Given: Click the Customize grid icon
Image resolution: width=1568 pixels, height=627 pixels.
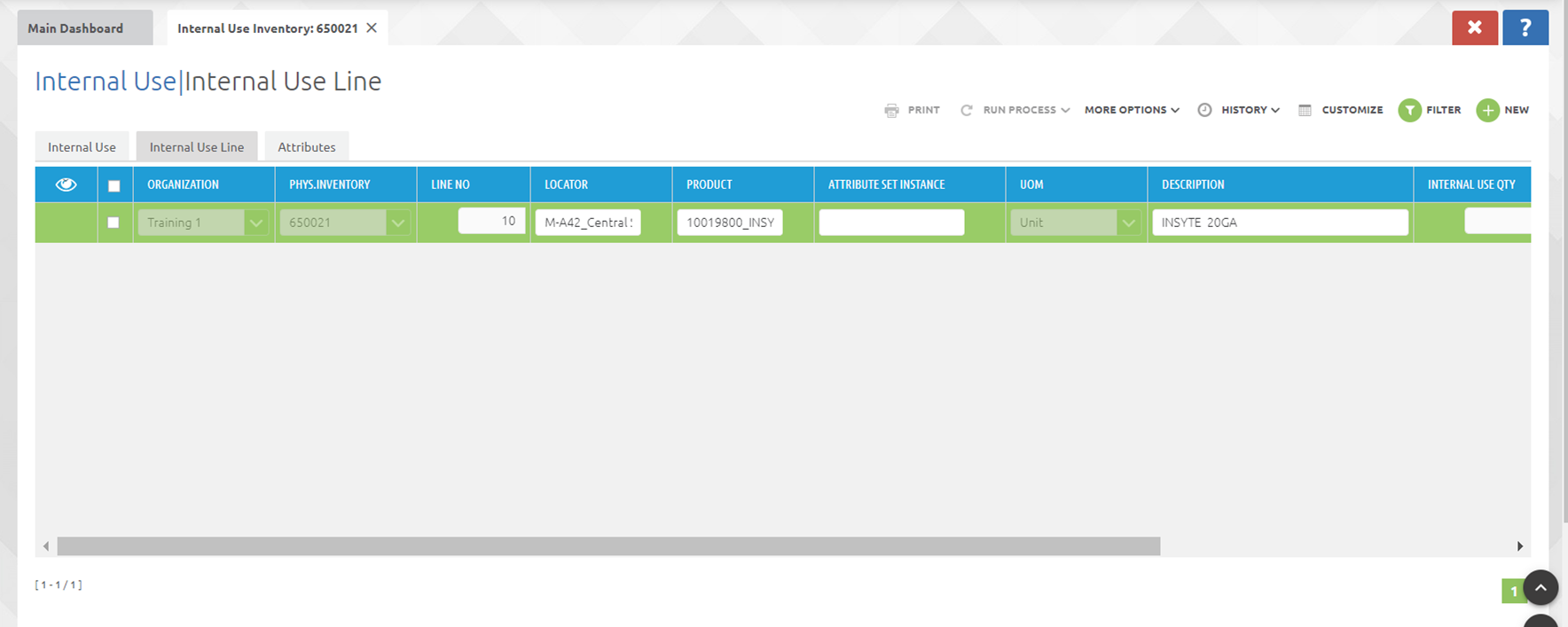Looking at the screenshot, I should tap(1305, 110).
